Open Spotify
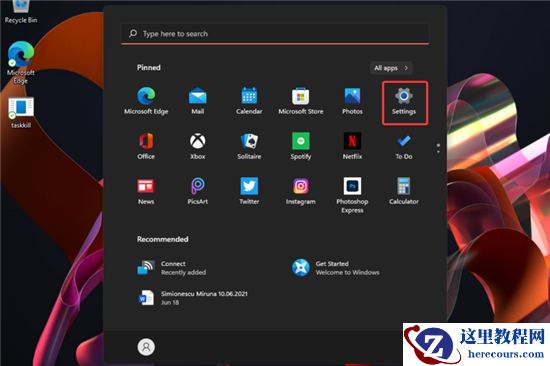Screen dimensions: 550x366 301,146
